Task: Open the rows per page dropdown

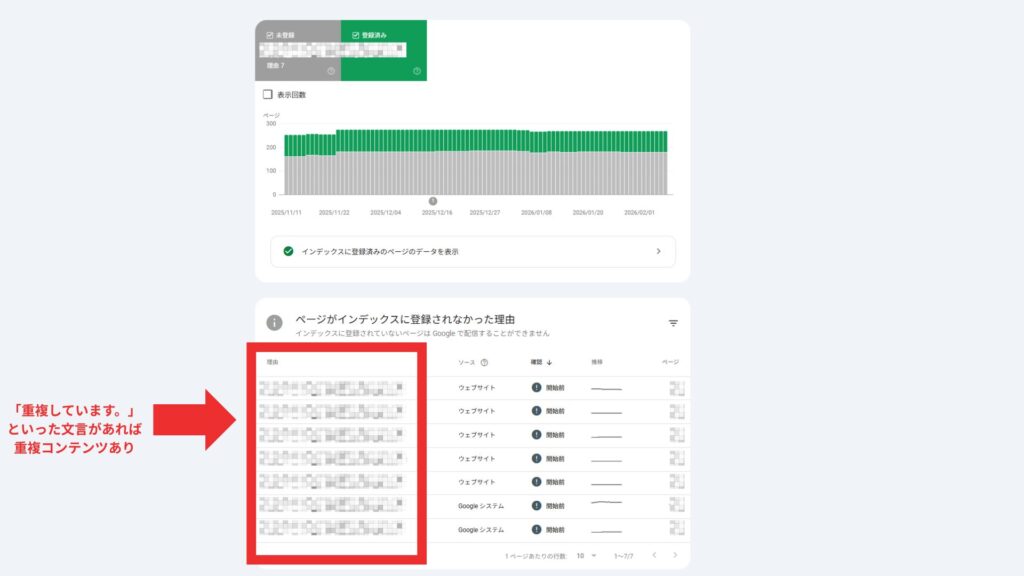Action: pos(584,555)
